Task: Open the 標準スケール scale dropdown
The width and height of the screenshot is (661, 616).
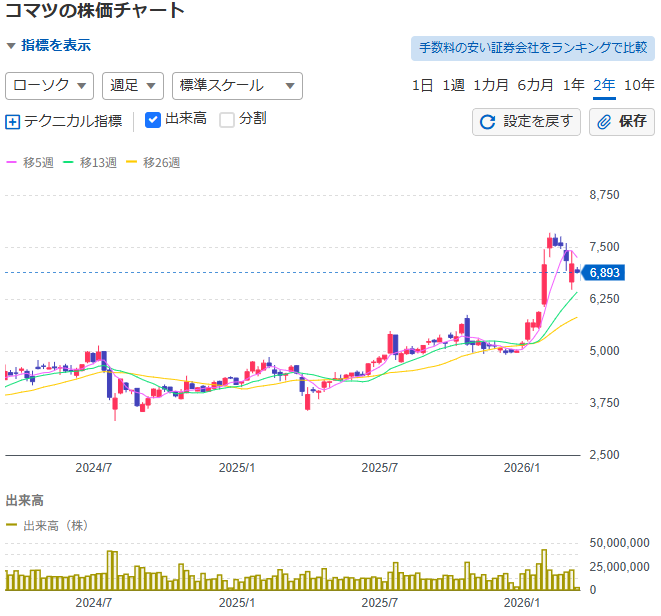Action: (237, 86)
